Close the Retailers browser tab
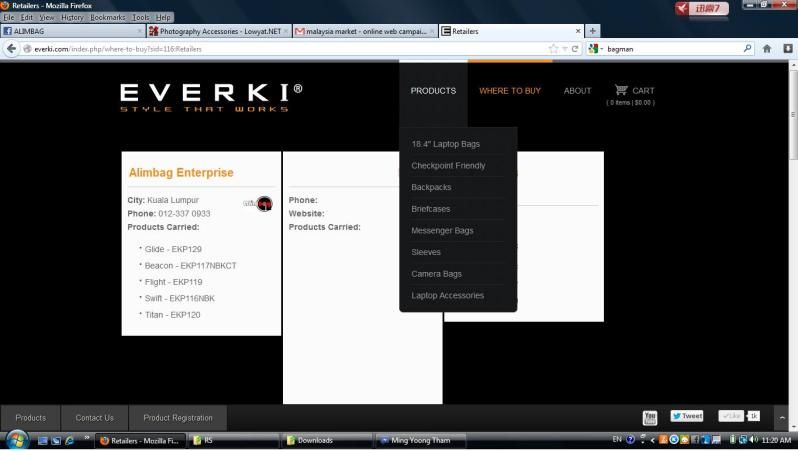Image resolution: width=798 pixels, height=451 pixels. pyautogui.click(x=577, y=31)
